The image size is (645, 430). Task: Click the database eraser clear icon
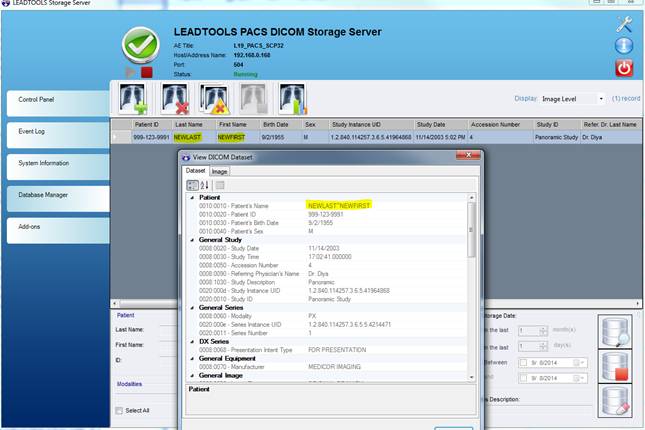point(615,401)
